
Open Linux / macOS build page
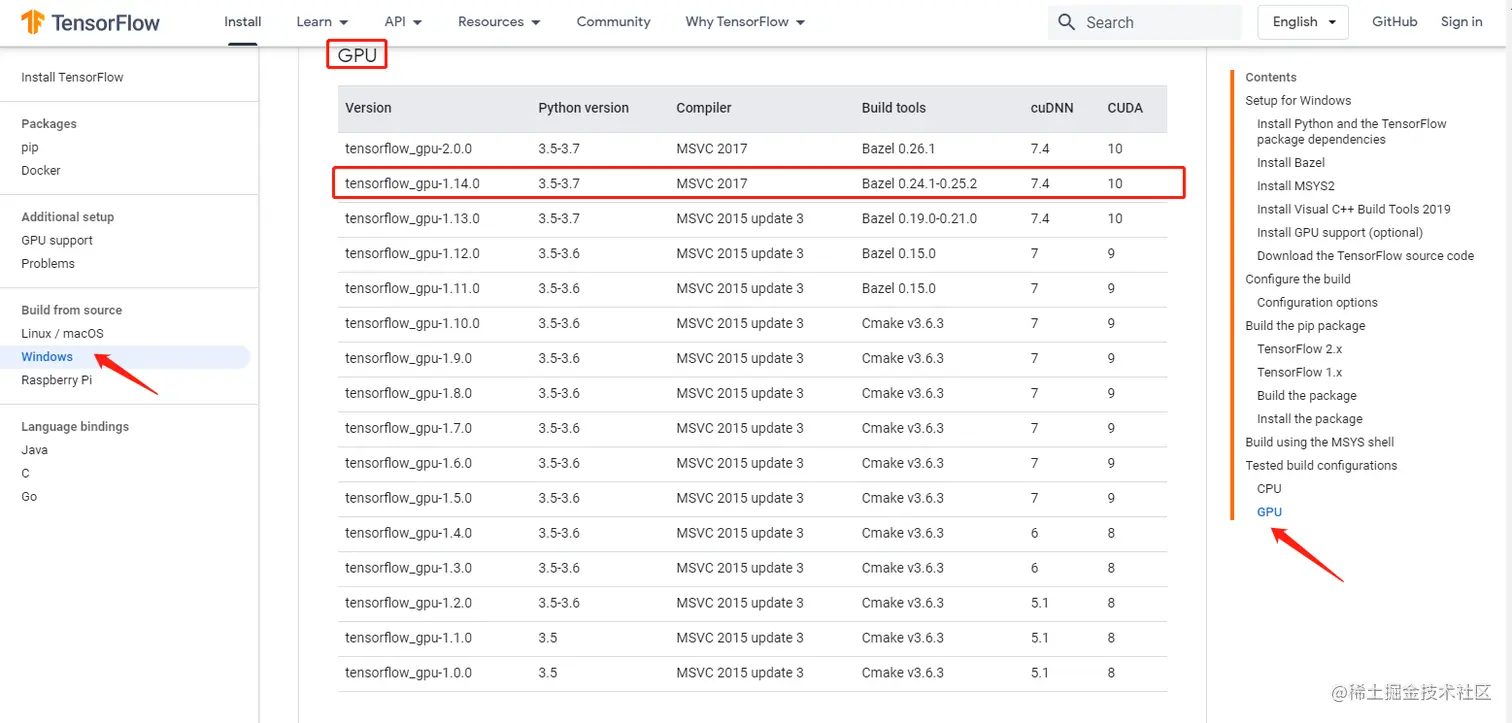[x=62, y=333]
